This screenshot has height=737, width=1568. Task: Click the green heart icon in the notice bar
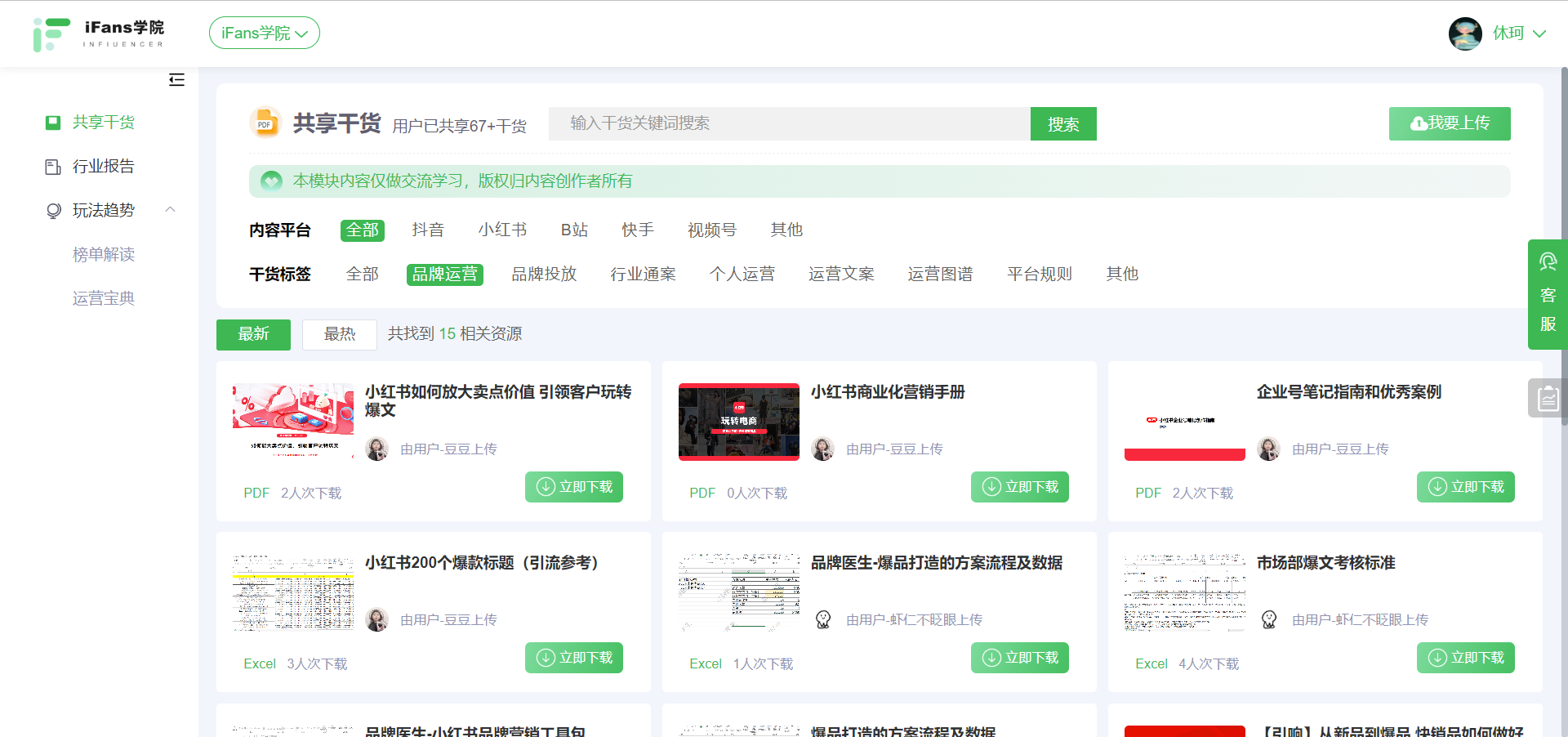(271, 181)
